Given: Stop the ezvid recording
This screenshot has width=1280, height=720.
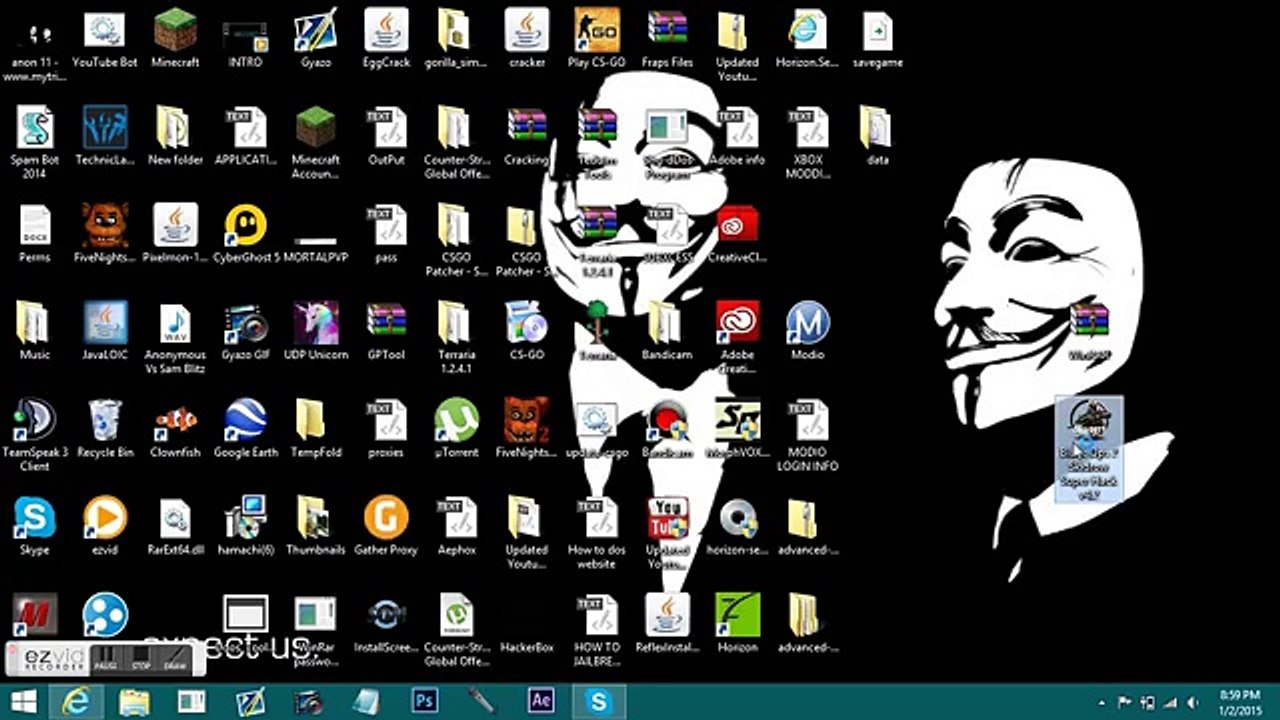Looking at the screenshot, I should pos(141,659).
